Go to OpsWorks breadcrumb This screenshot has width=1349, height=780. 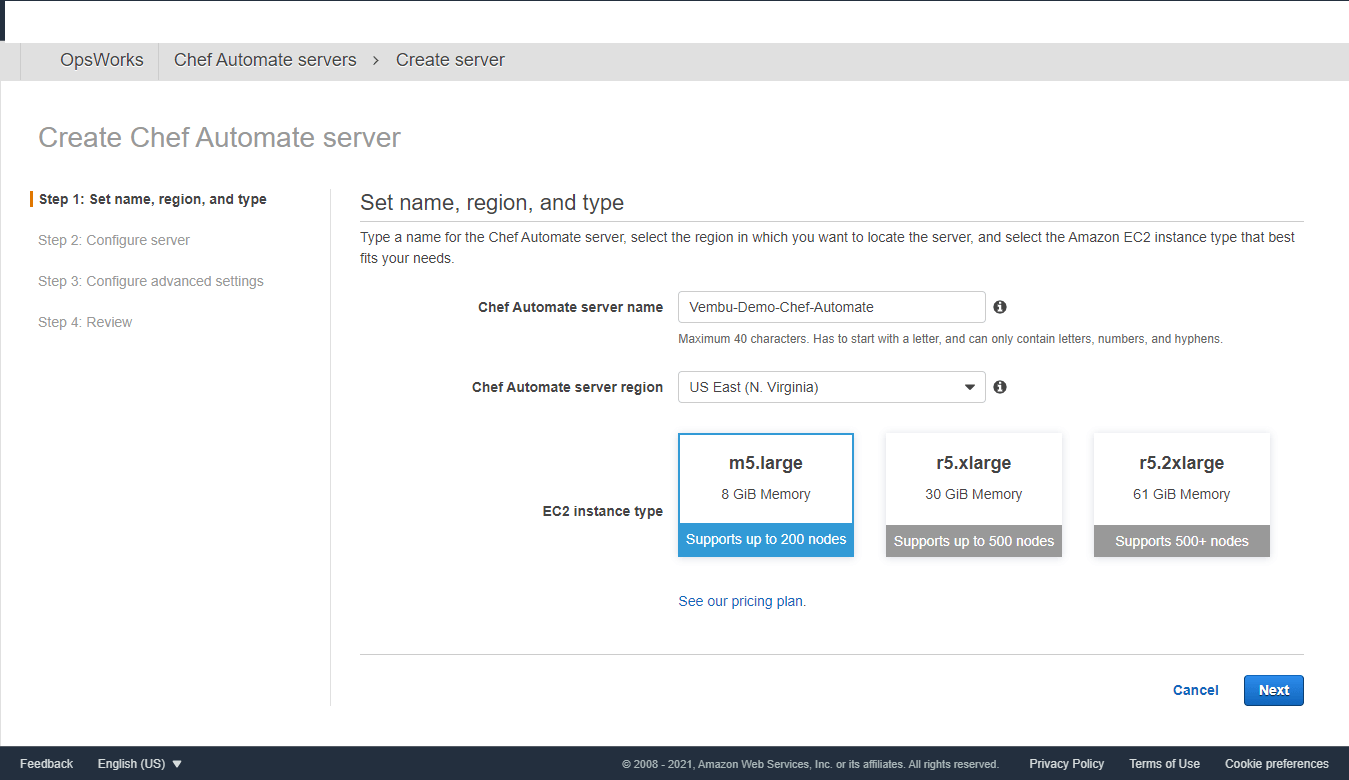tap(102, 60)
